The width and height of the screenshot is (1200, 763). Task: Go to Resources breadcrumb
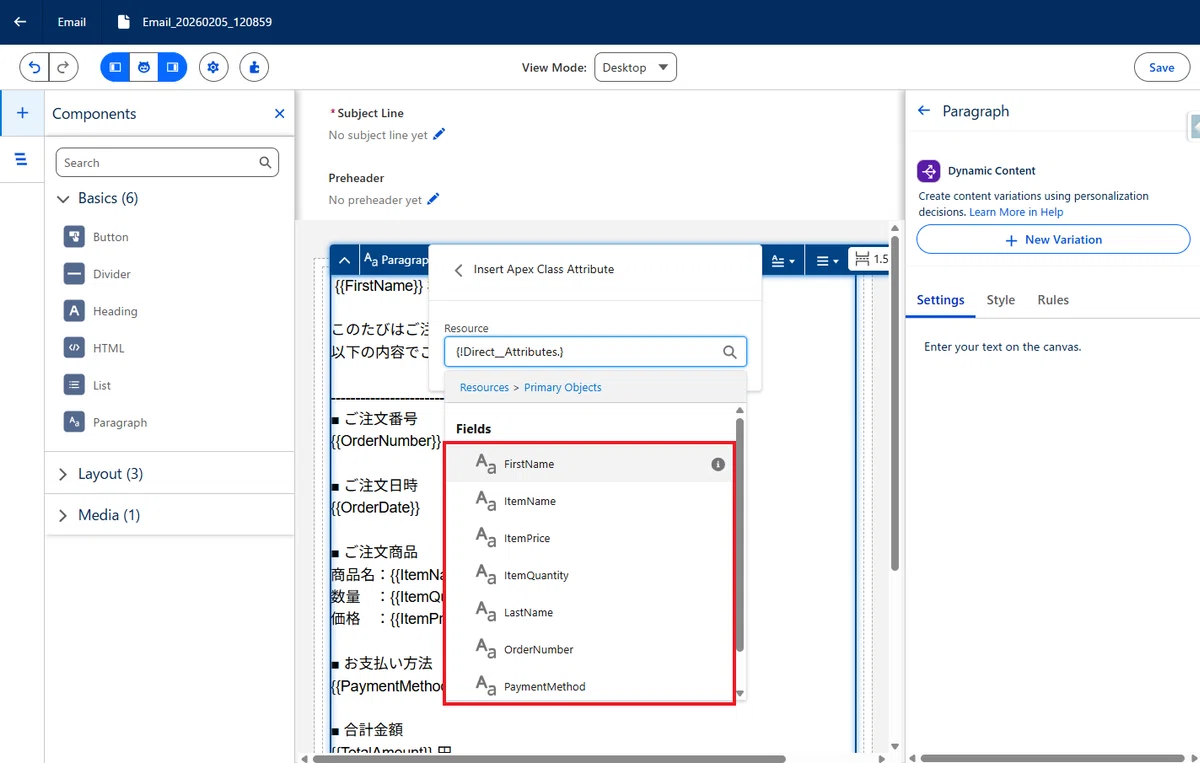point(484,387)
